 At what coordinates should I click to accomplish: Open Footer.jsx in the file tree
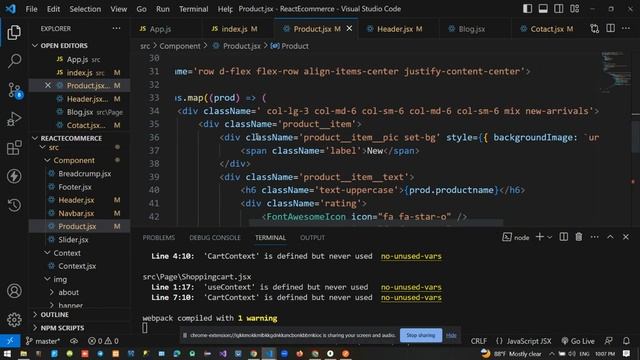[x=75, y=187]
